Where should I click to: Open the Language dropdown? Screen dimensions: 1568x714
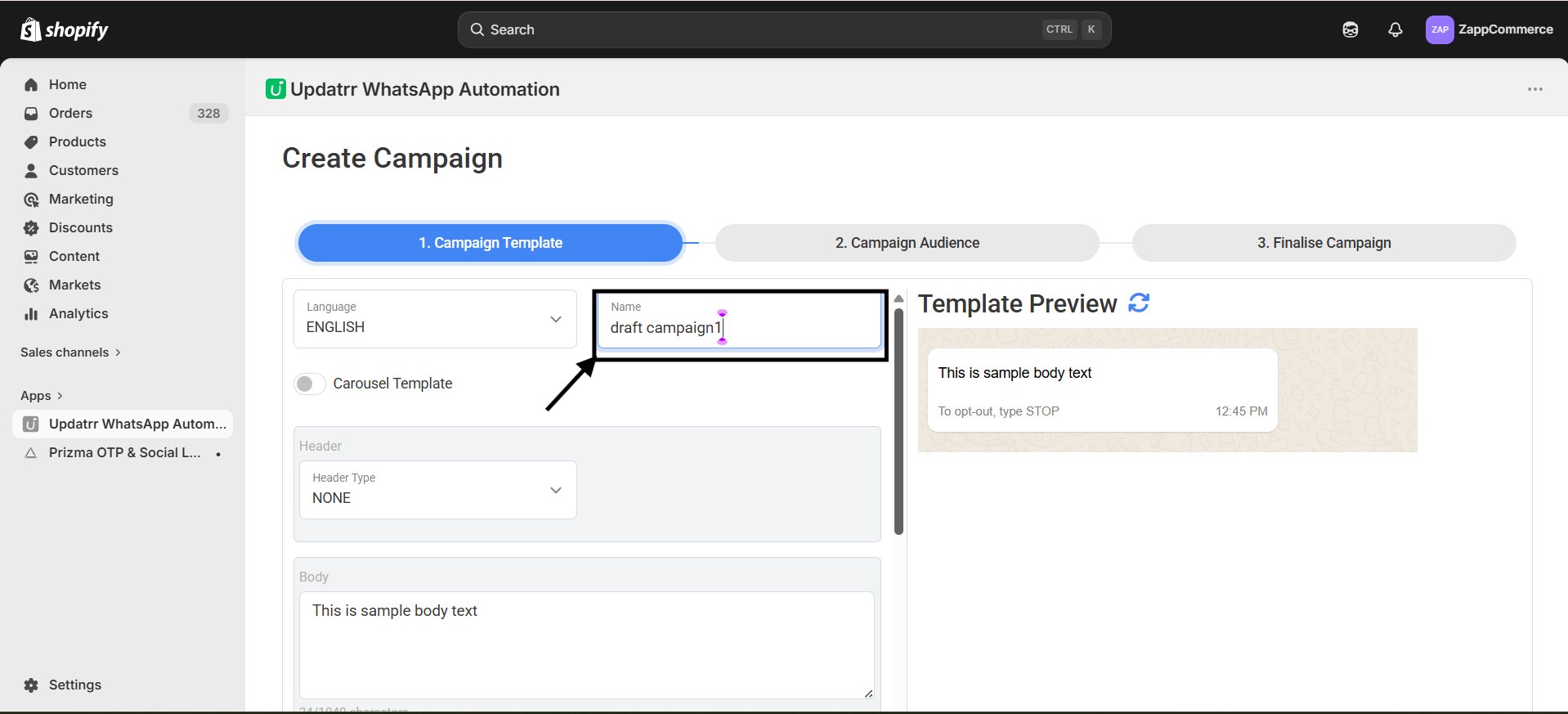435,319
